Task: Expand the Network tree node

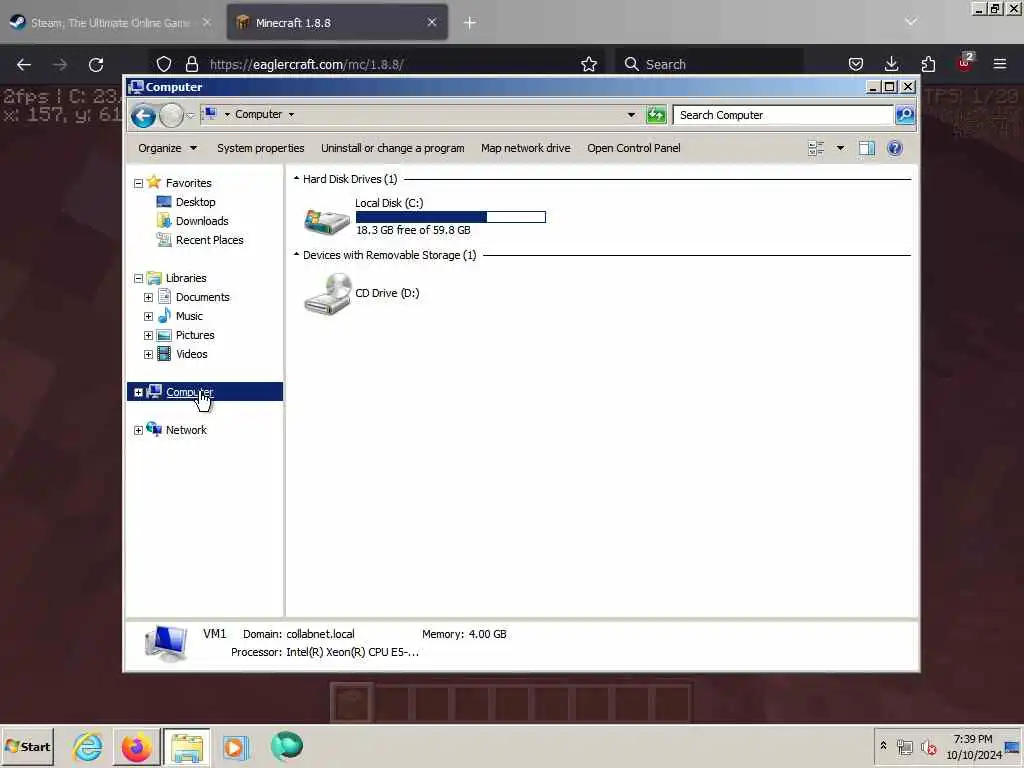Action: pos(138,430)
